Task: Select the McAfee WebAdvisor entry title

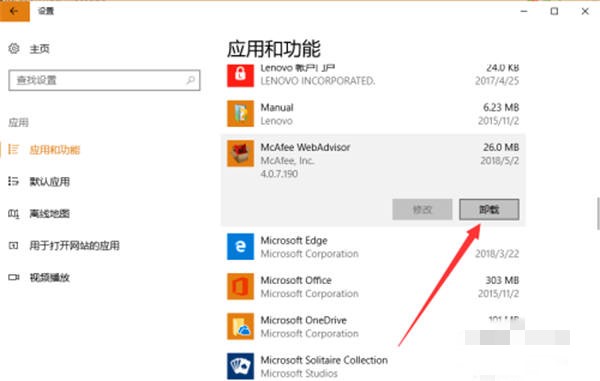Action: pos(305,147)
